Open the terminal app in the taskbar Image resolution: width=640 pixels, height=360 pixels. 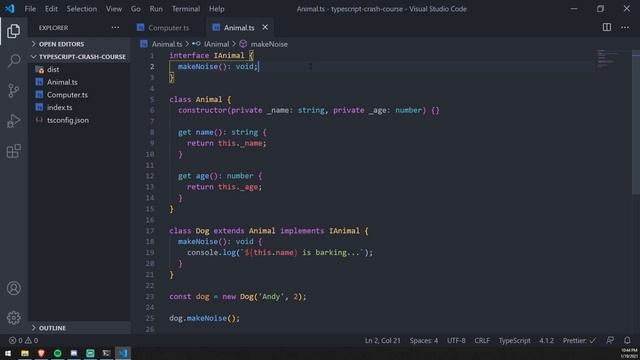106,353
